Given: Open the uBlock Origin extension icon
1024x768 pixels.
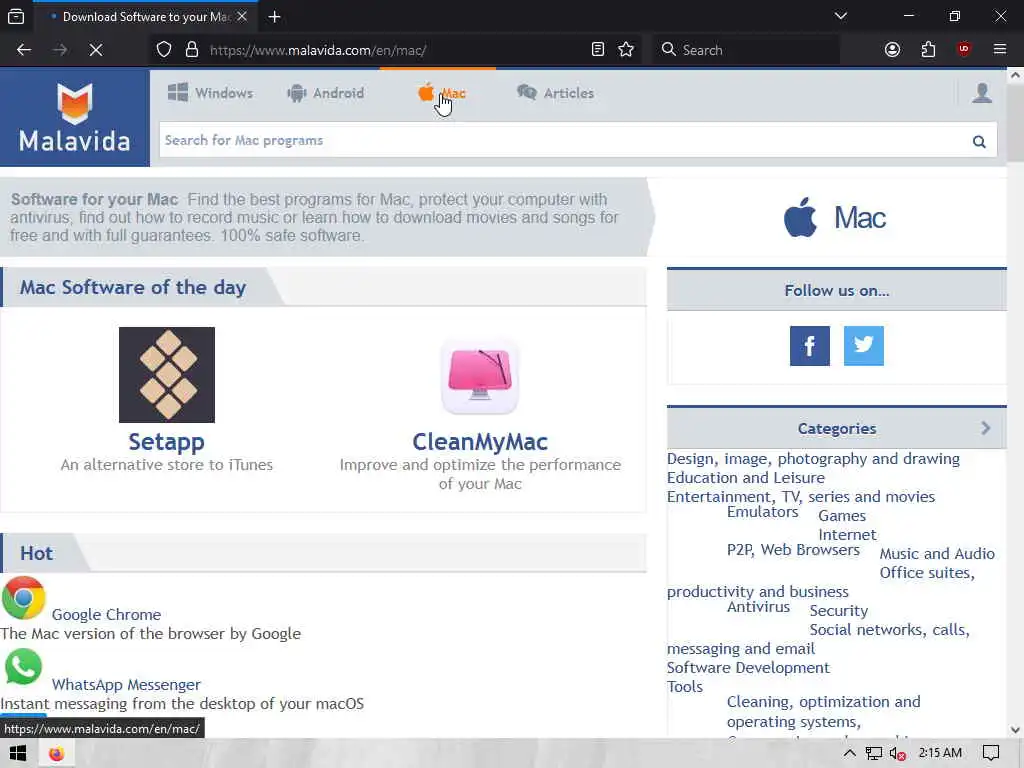Looking at the screenshot, I should click(963, 50).
